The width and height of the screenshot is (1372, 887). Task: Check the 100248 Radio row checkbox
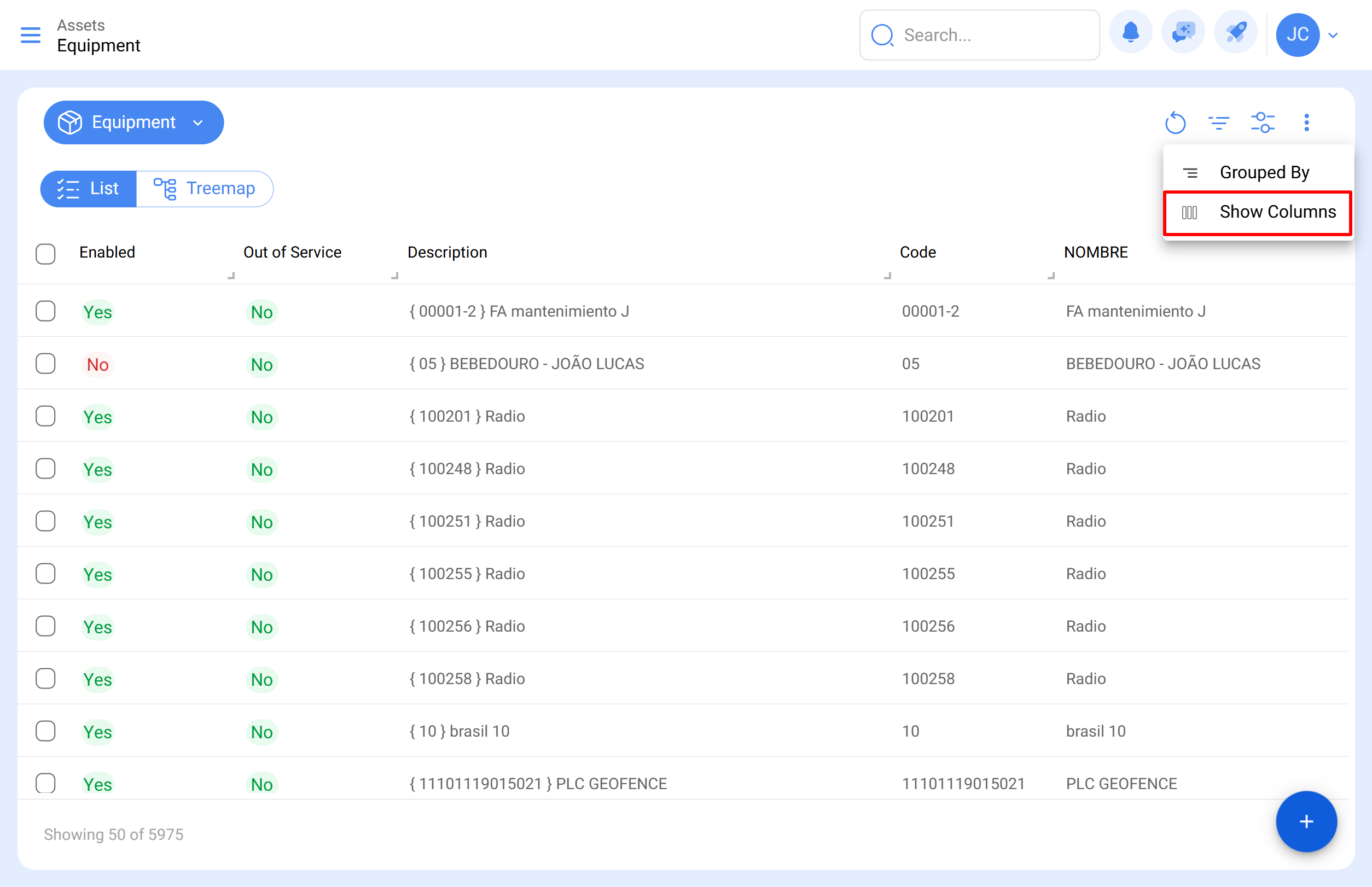point(45,468)
